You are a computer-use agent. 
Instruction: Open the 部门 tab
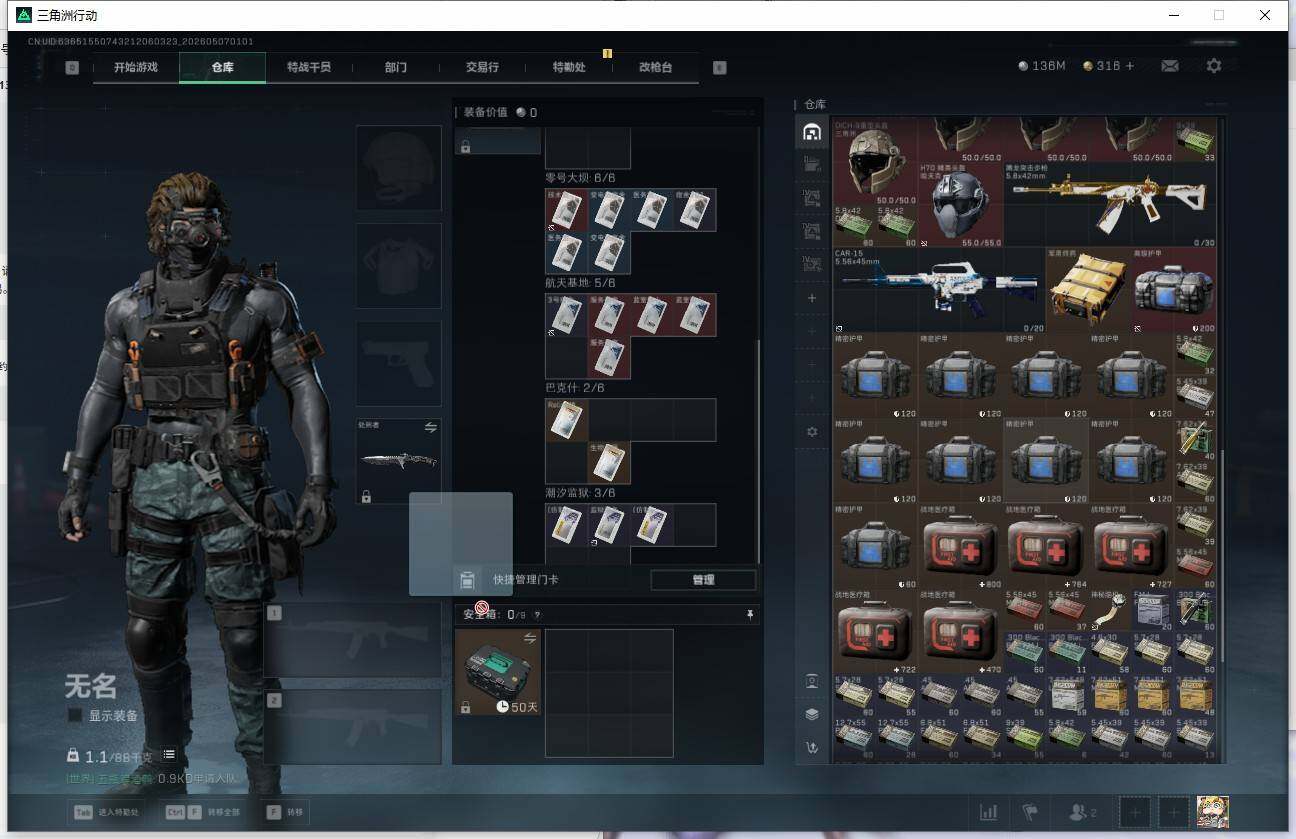(x=395, y=67)
